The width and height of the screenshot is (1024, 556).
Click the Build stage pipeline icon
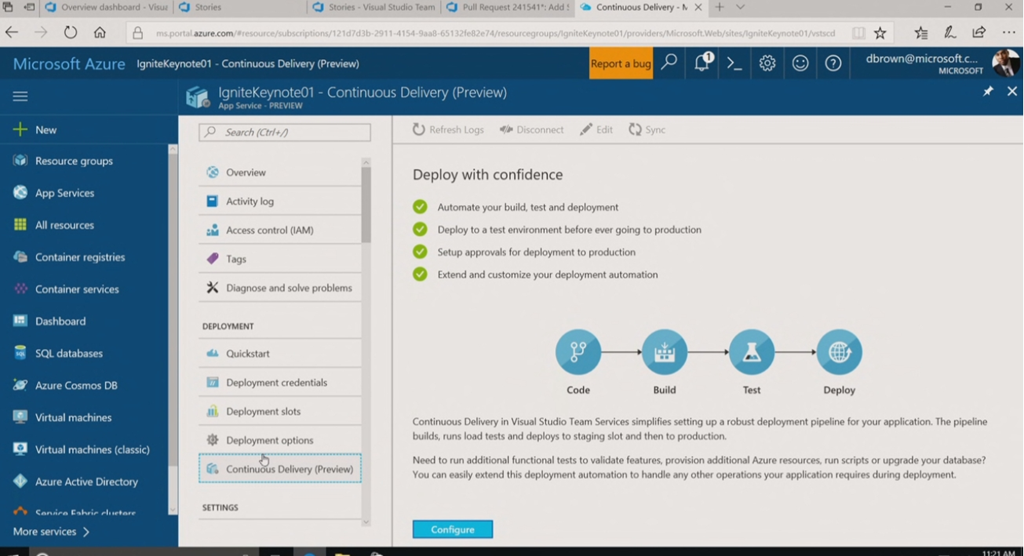[664, 352]
